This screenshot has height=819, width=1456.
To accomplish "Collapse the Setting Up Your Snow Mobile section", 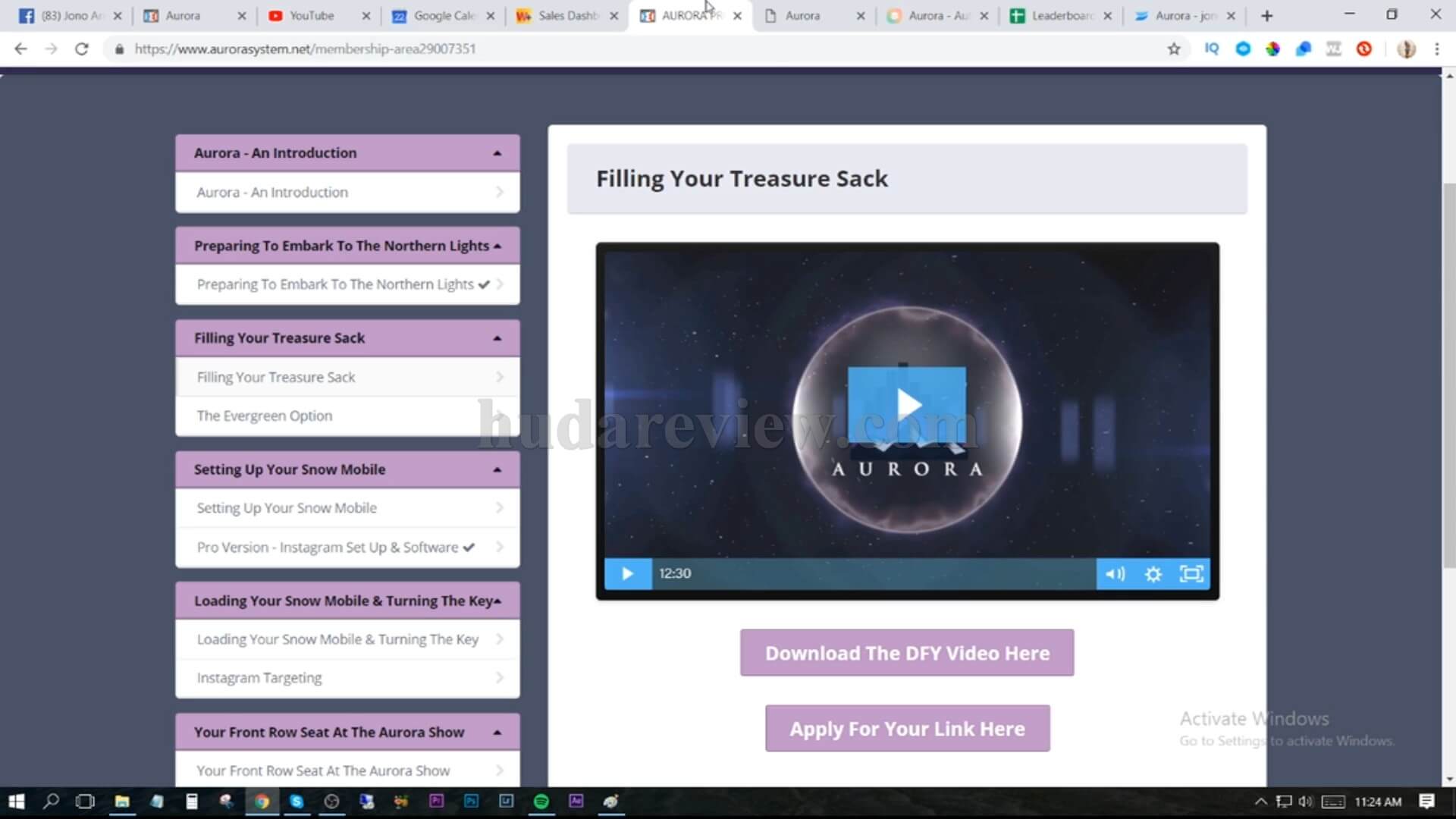I will 347,469.
